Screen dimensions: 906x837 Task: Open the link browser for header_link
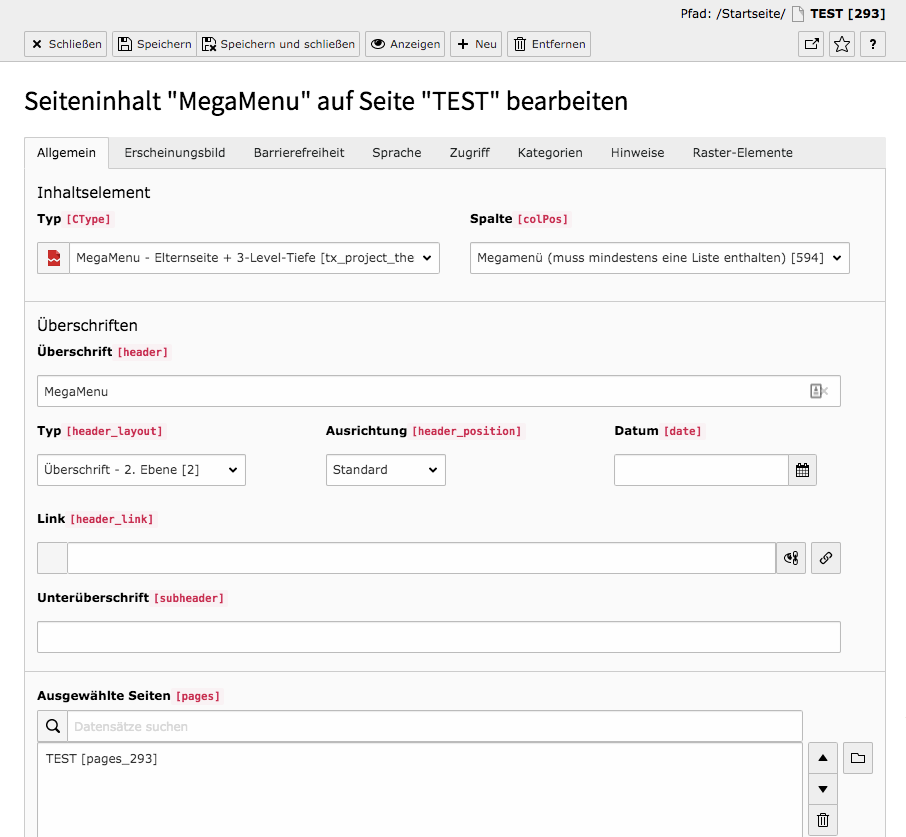point(825,557)
